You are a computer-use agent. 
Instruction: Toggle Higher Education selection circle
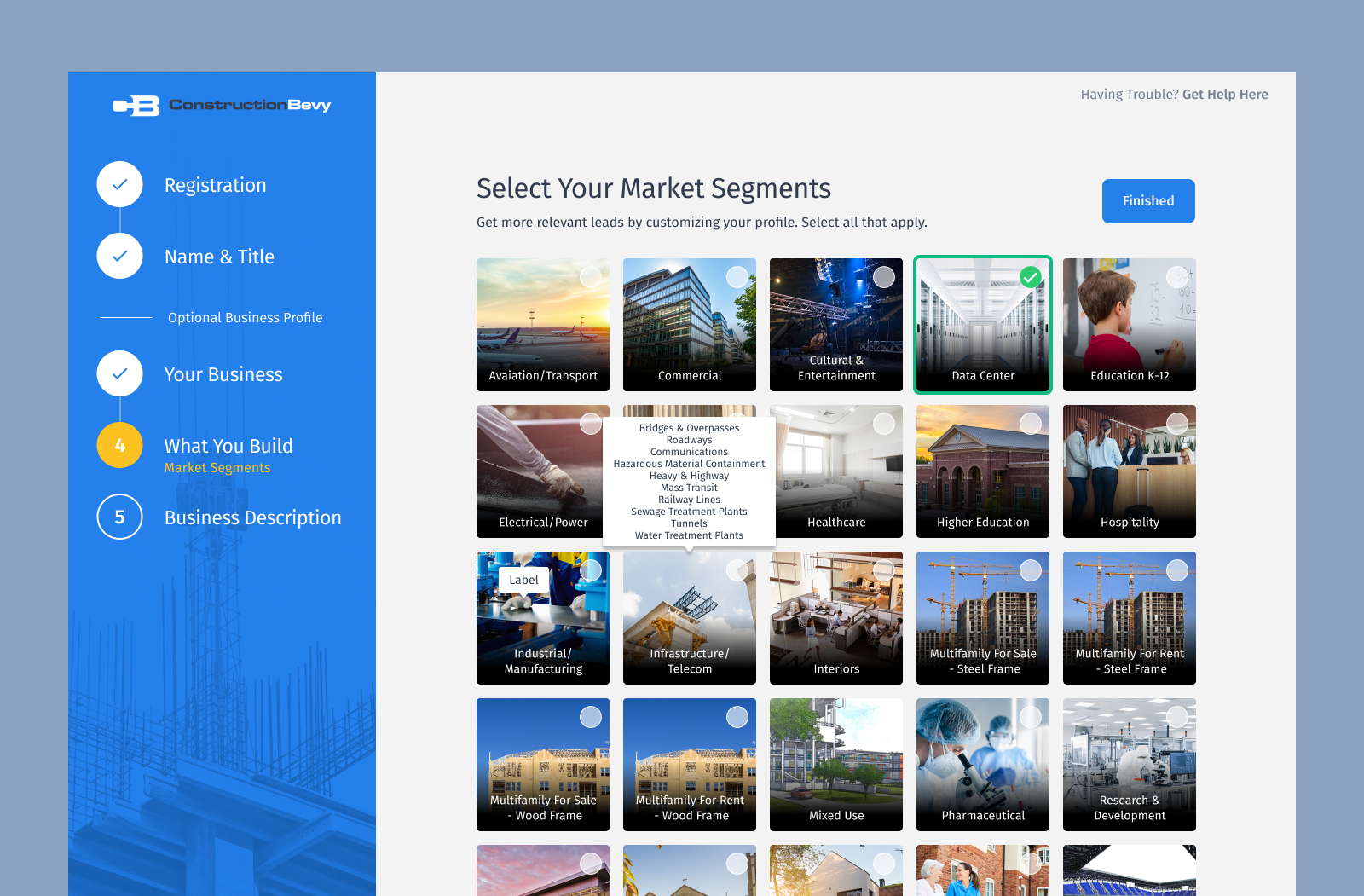point(1031,424)
